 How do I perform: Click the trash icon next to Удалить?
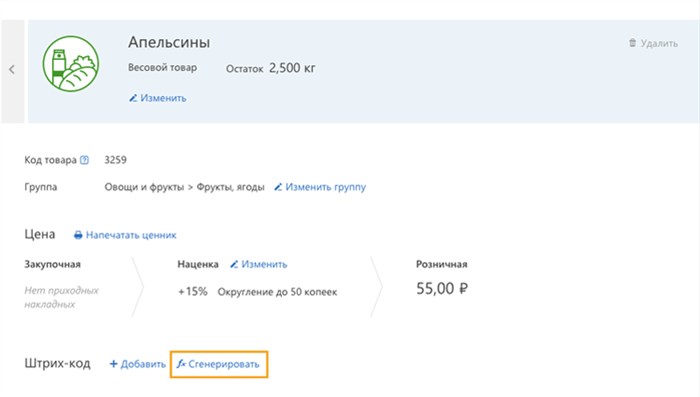[x=633, y=43]
